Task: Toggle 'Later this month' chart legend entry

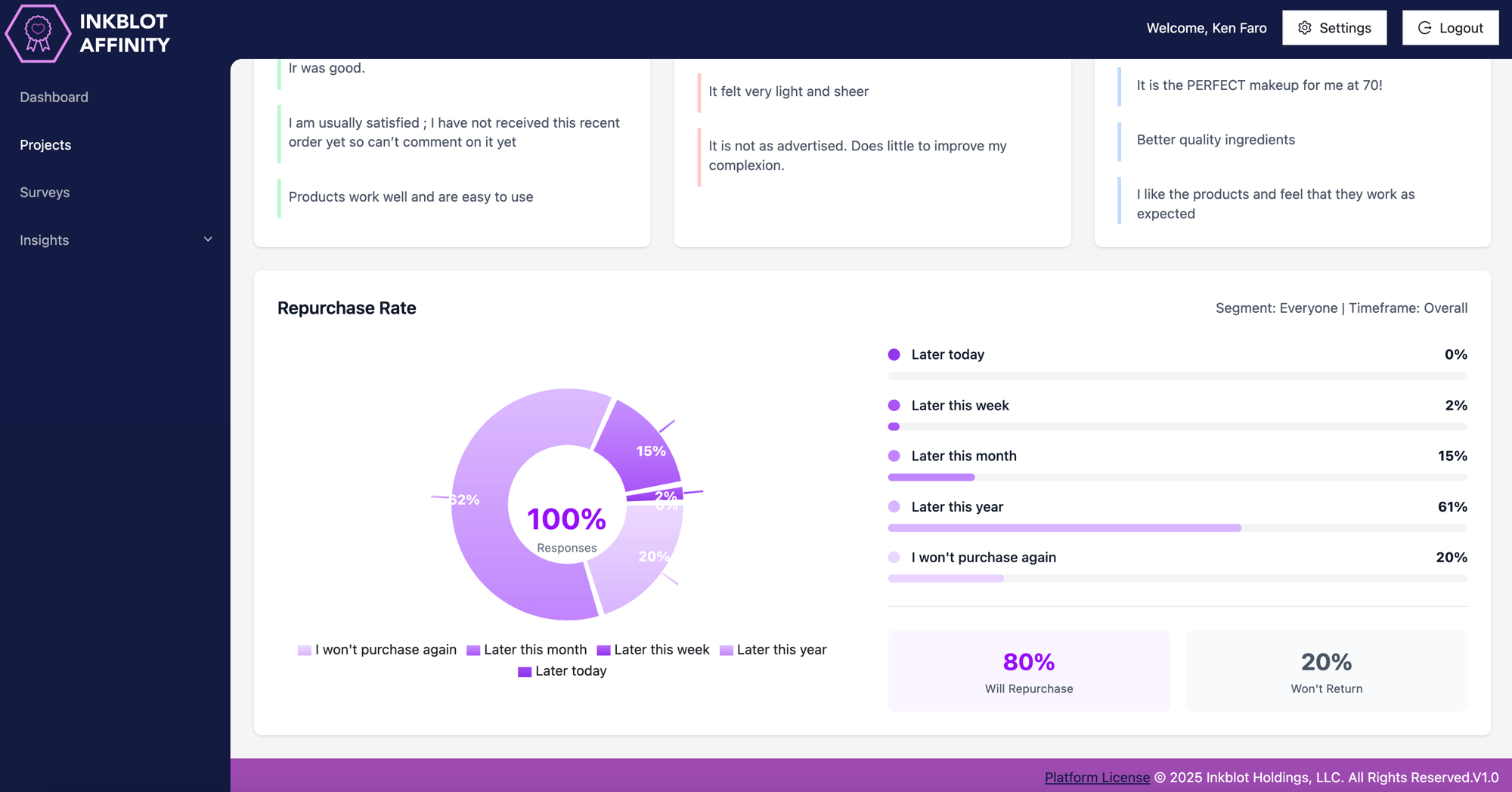Action: [x=526, y=650]
